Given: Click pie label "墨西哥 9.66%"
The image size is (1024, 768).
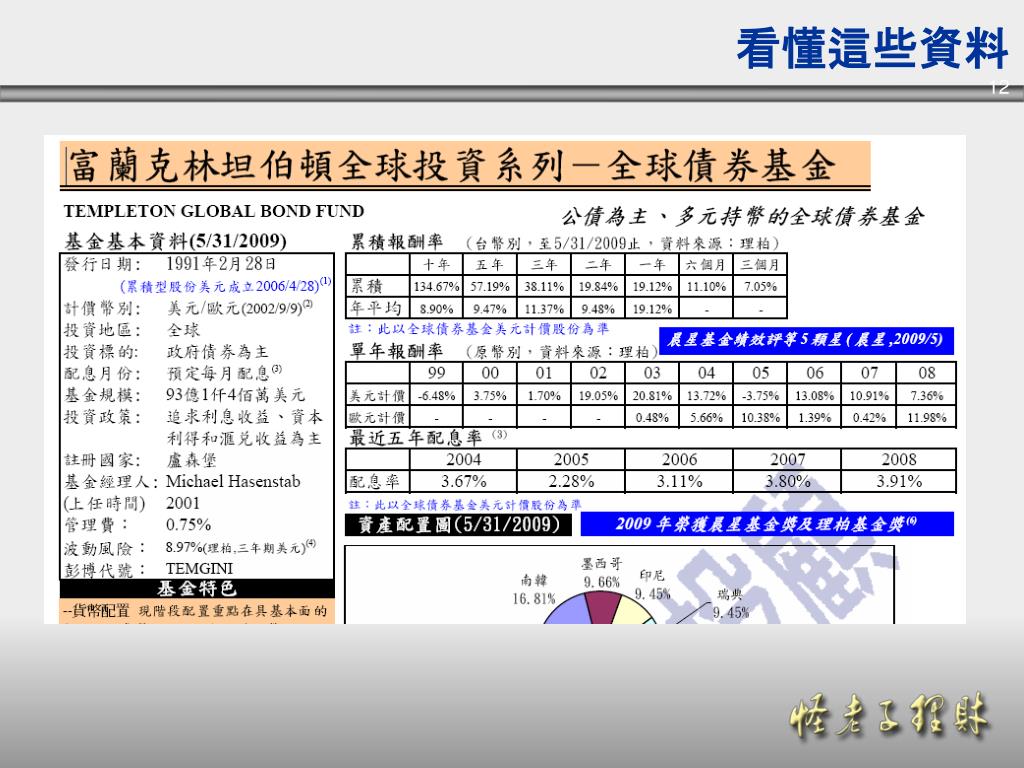Looking at the screenshot, I should 601,573.
